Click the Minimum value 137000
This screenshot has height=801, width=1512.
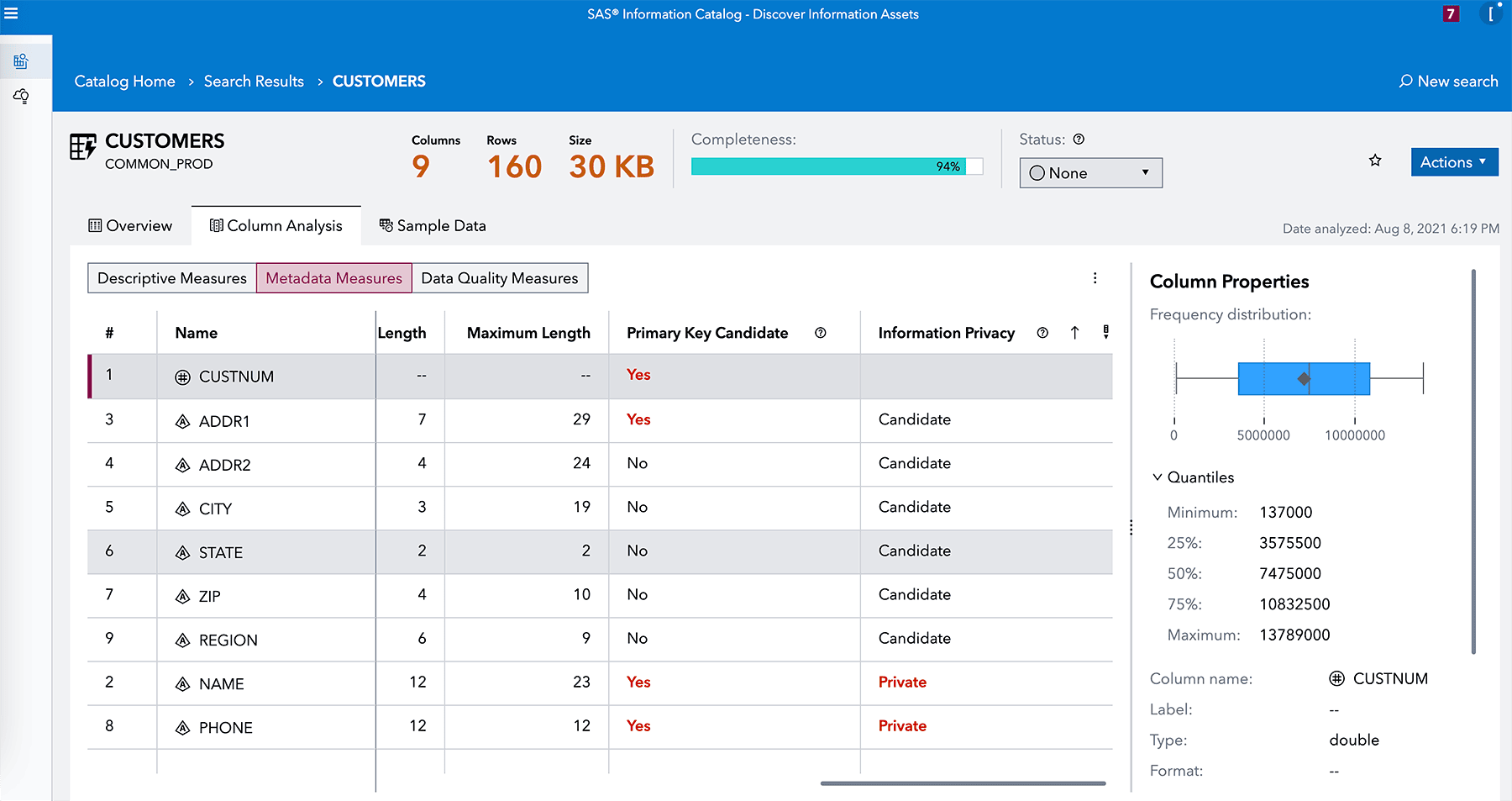1286,512
